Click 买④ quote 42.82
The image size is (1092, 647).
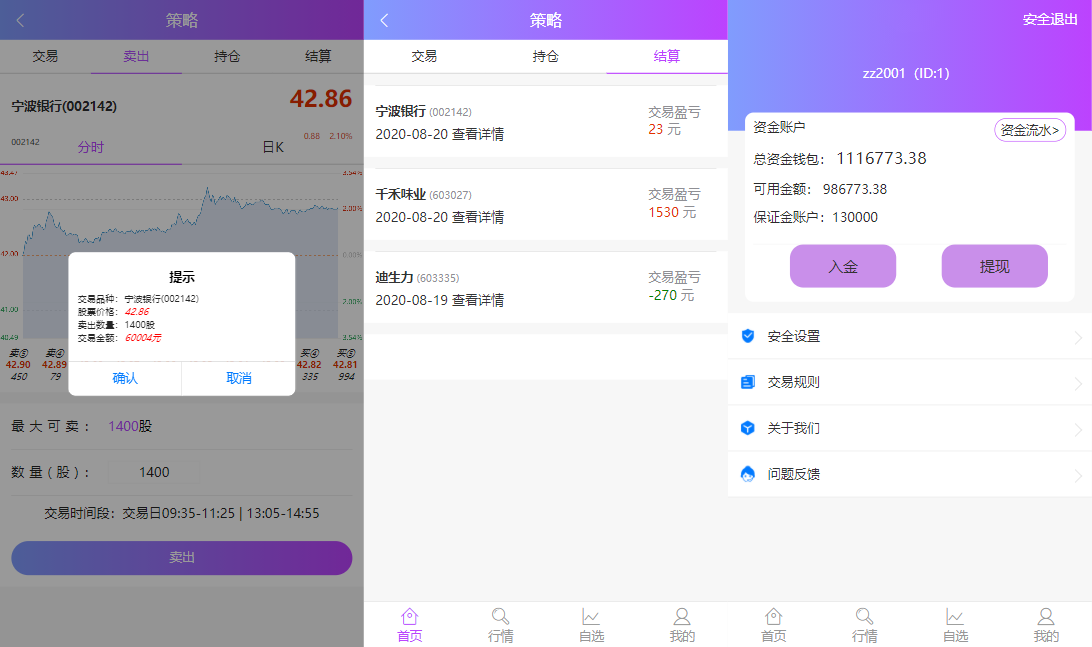309,365
